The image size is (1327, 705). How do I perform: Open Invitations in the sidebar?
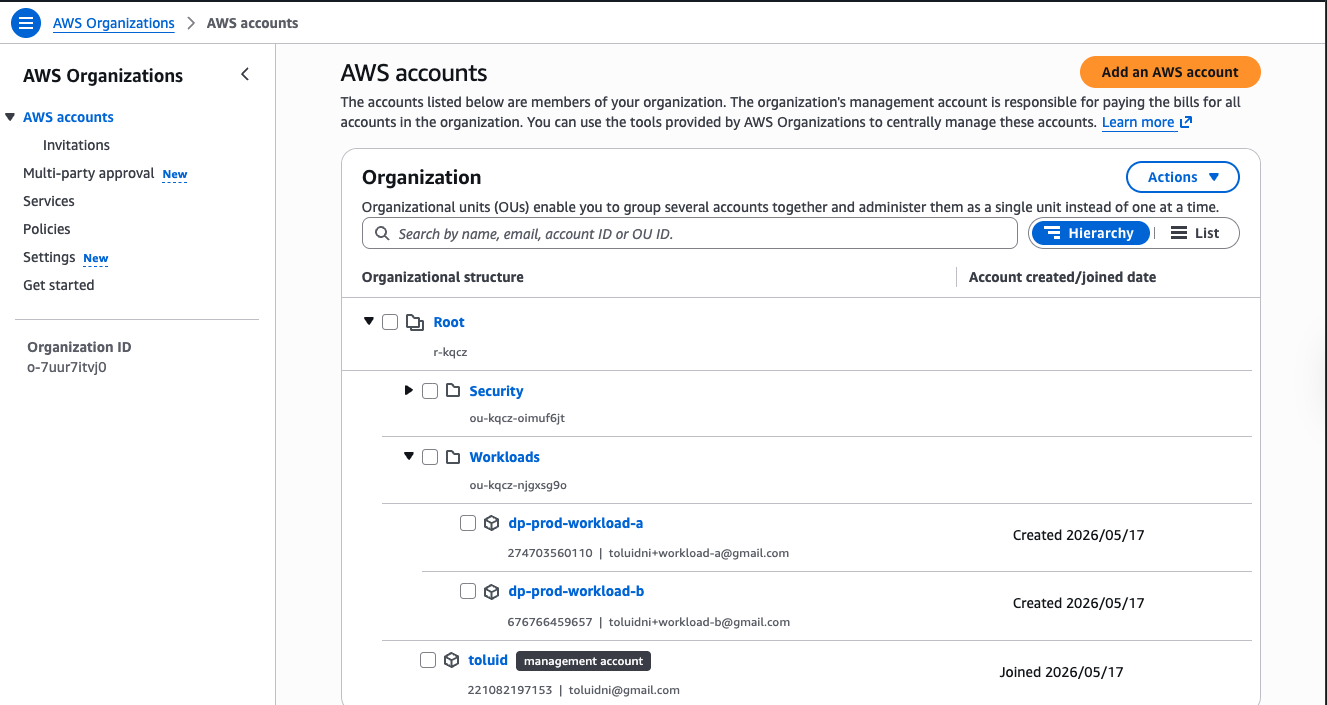tap(76, 145)
